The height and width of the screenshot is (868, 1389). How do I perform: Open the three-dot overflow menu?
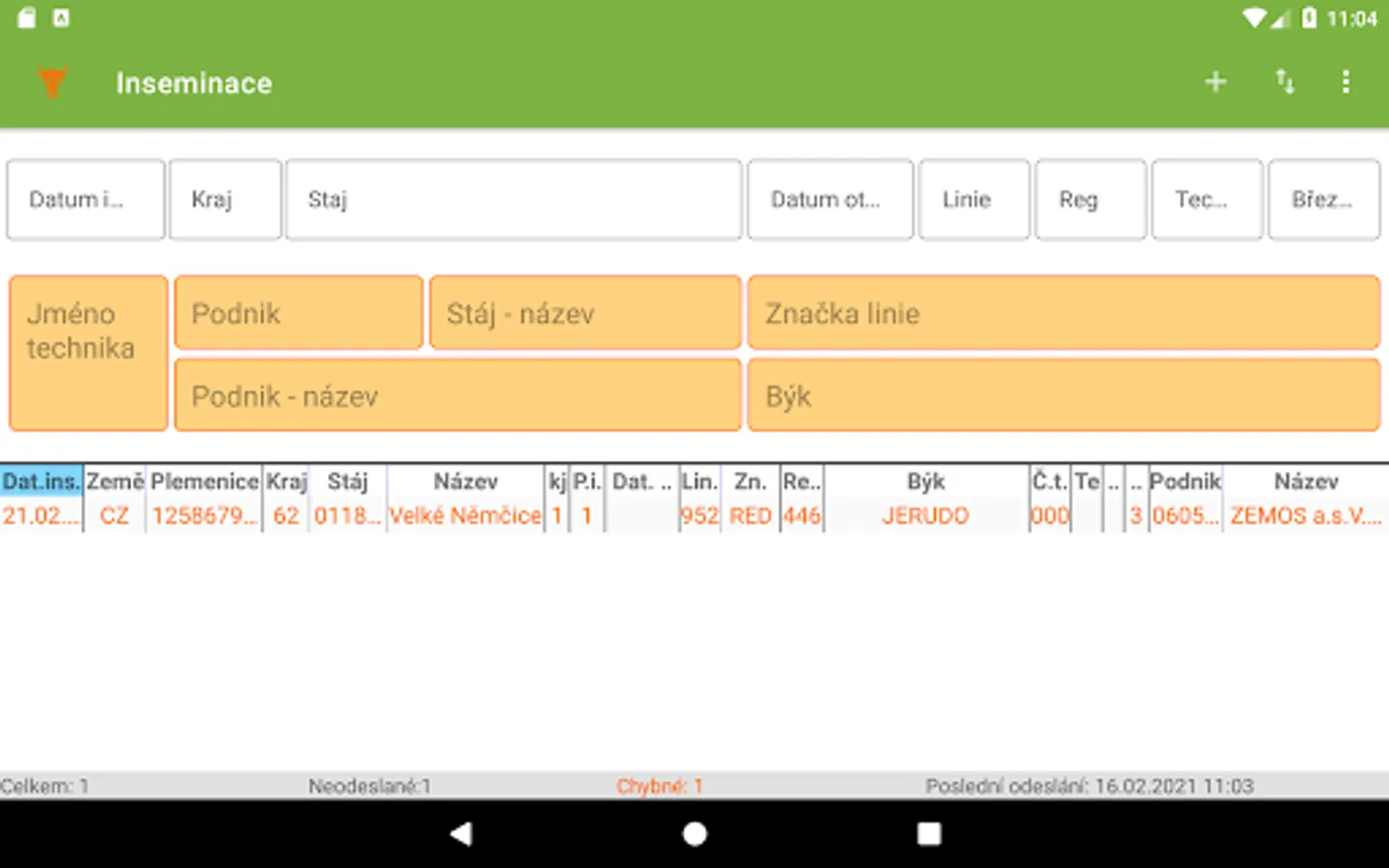[x=1346, y=82]
